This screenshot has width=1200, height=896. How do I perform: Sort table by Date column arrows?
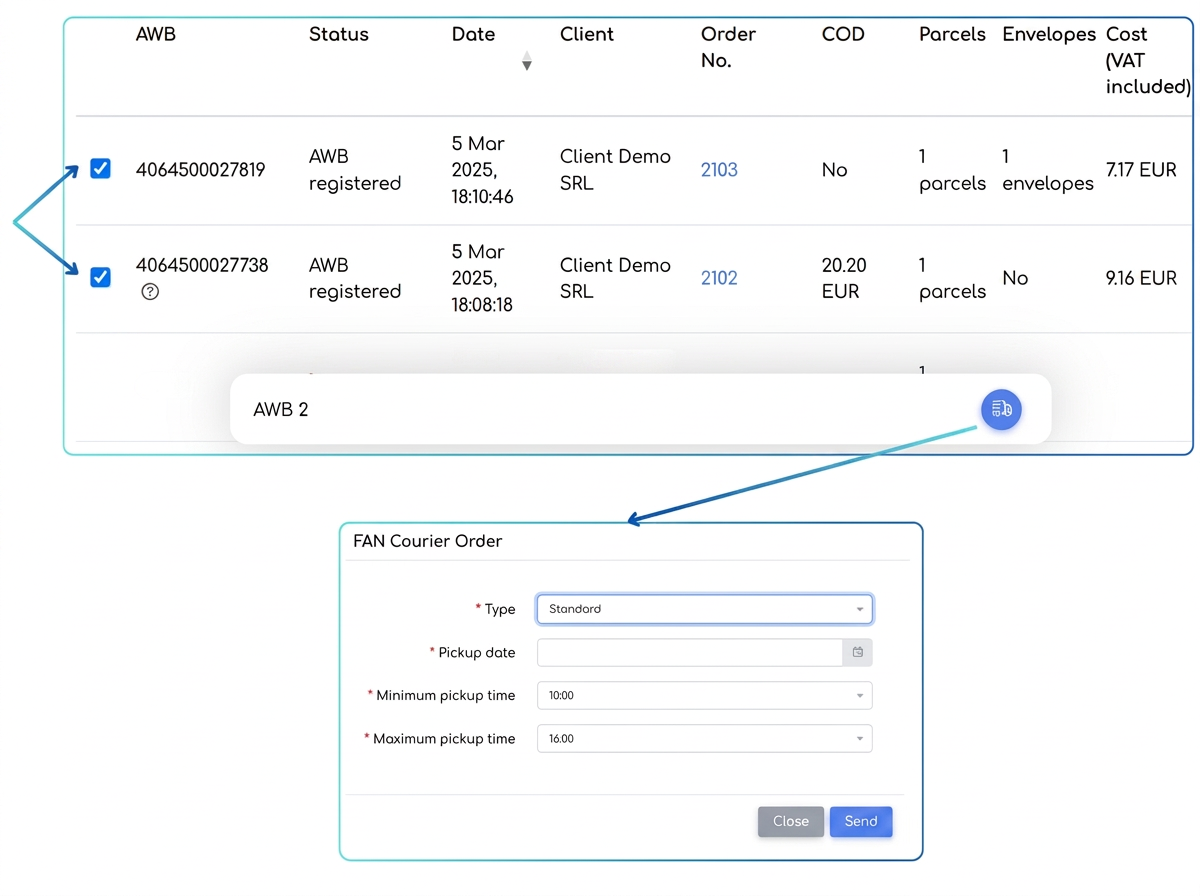(526, 61)
